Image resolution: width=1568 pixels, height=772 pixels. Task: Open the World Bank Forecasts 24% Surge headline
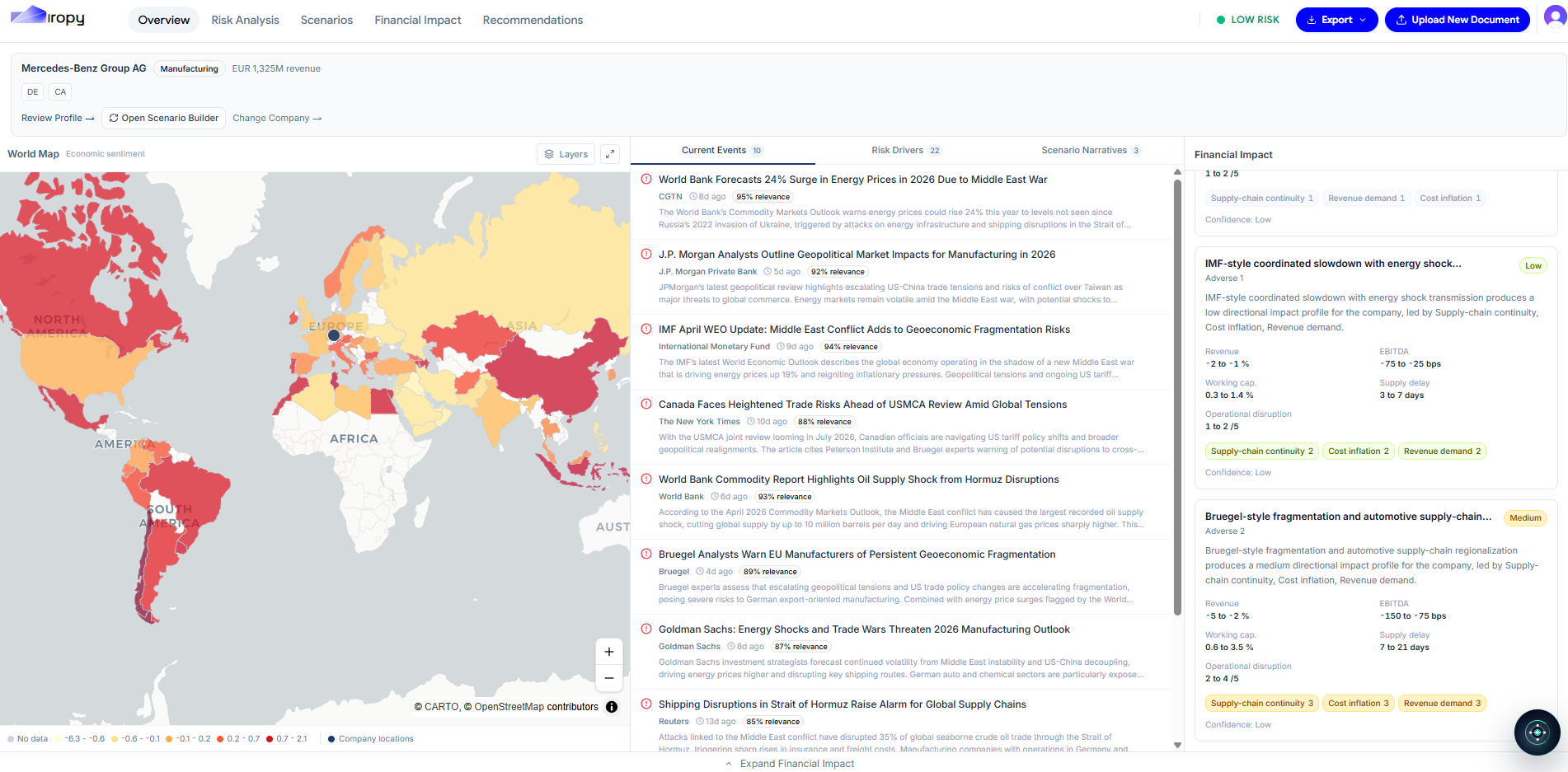[852, 179]
